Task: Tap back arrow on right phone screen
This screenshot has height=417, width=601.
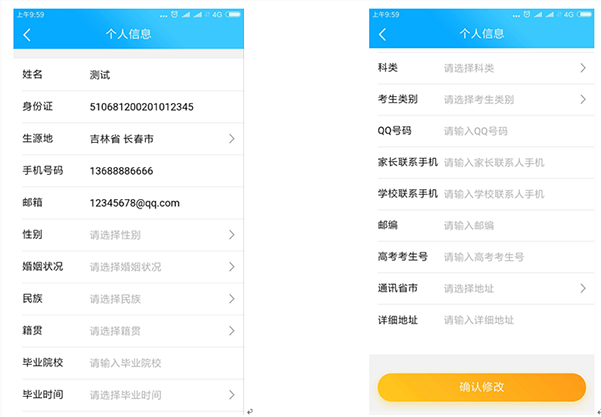Action: 382,34
